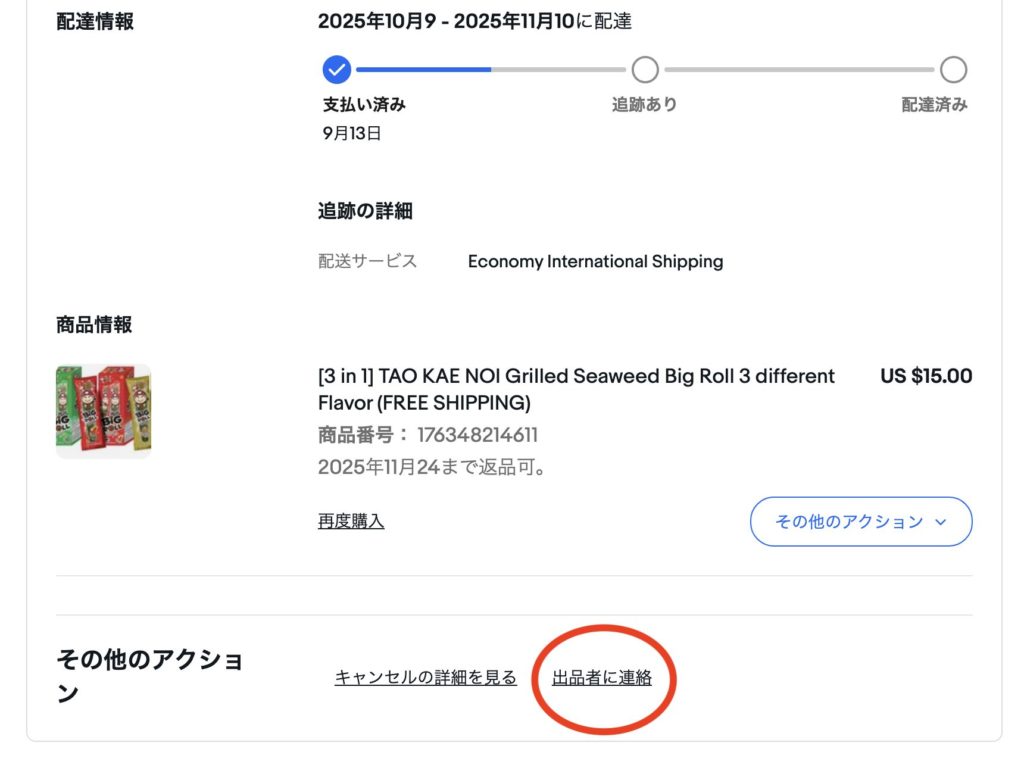
Task: Open the seaweed product thumbnail image
Action: coord(104,411)
